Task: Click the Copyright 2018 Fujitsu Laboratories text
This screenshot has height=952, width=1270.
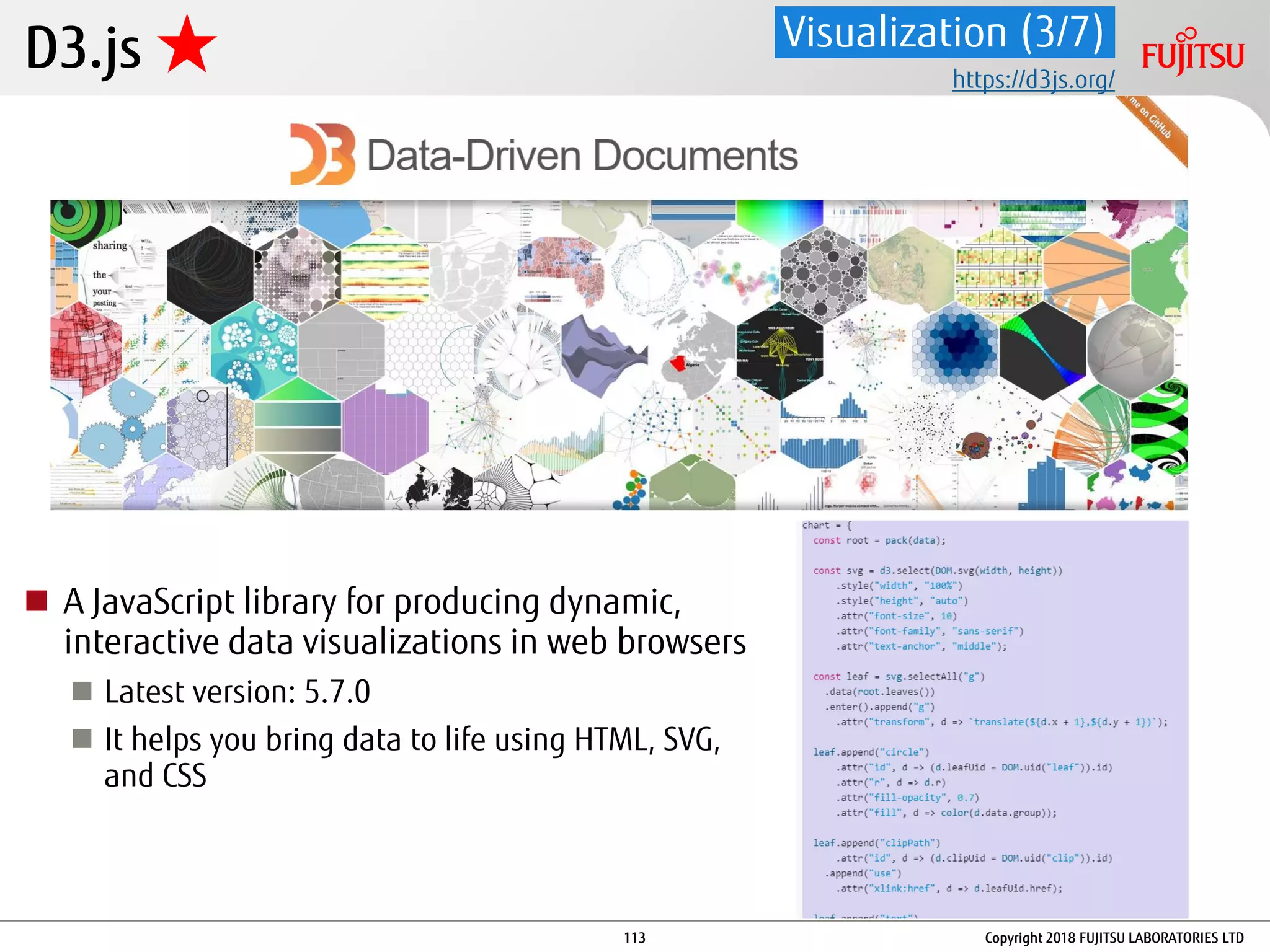Action: click(x=1114, y=938)
